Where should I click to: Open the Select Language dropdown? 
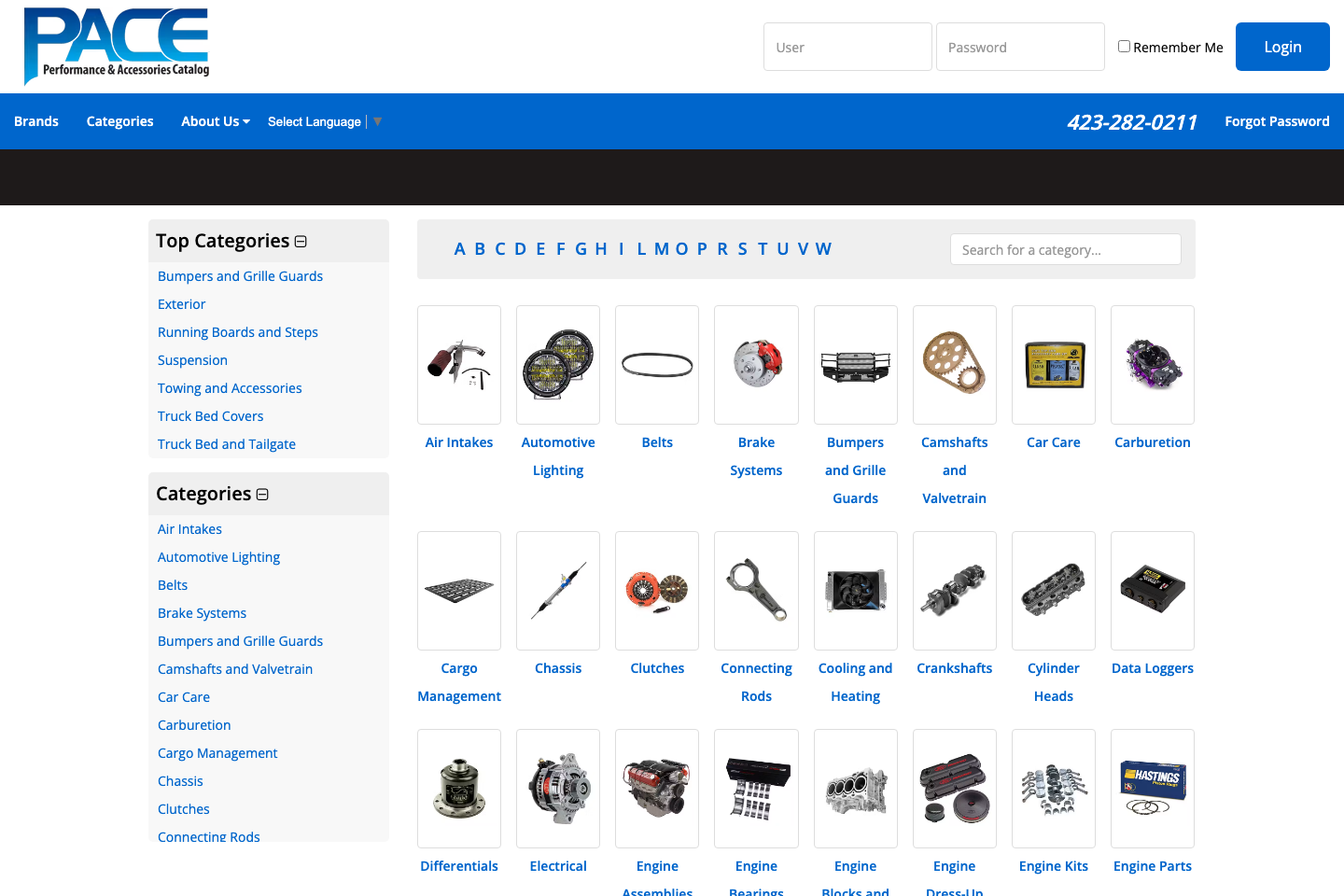pos(325,121)
